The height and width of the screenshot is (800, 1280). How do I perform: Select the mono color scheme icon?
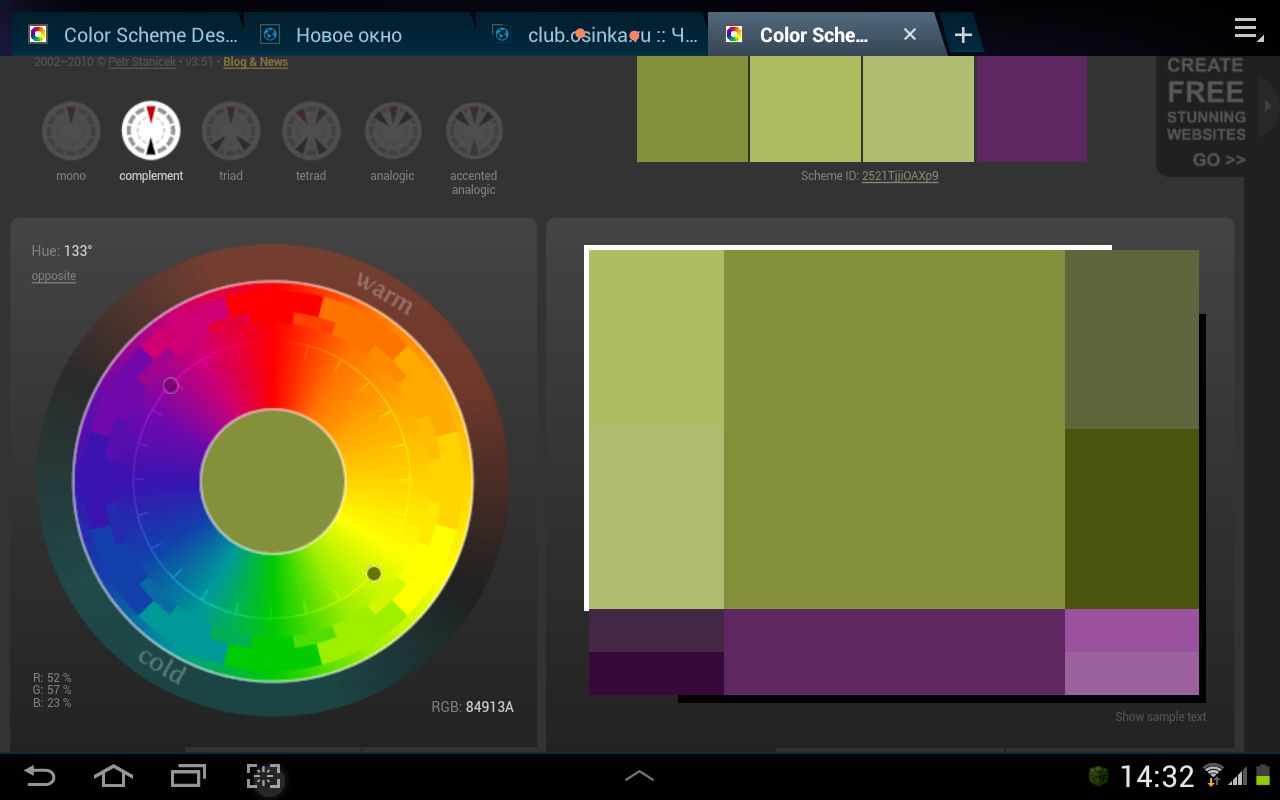[71, 131]
